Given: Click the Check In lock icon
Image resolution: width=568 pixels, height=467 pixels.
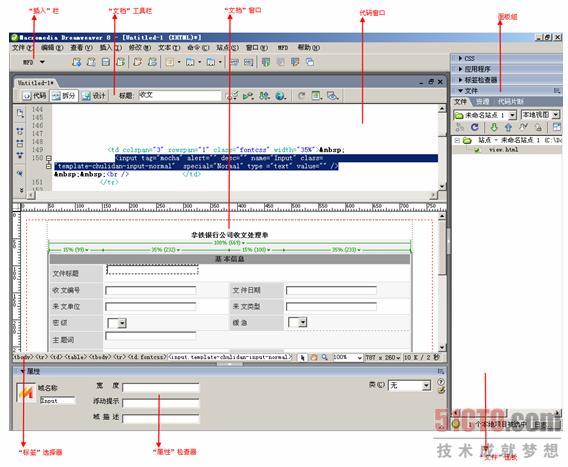Looking at the screenshot, I should click(x=538, y=127).
